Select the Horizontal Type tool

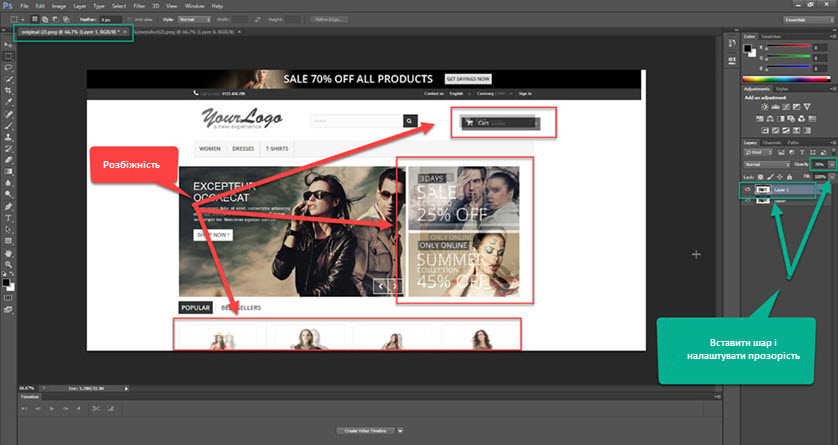point(8,218)
